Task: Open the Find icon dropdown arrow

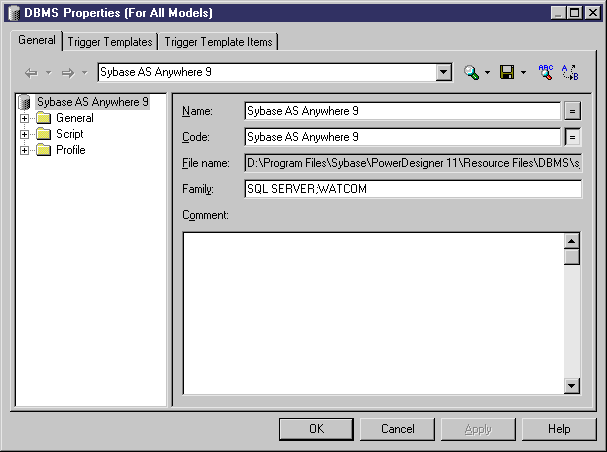Action: (x=487, y=72)
